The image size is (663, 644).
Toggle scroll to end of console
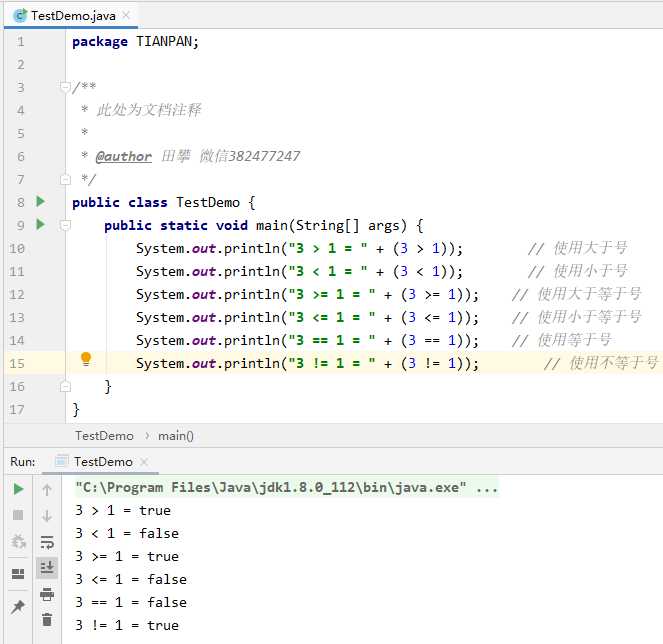point(47,567)
